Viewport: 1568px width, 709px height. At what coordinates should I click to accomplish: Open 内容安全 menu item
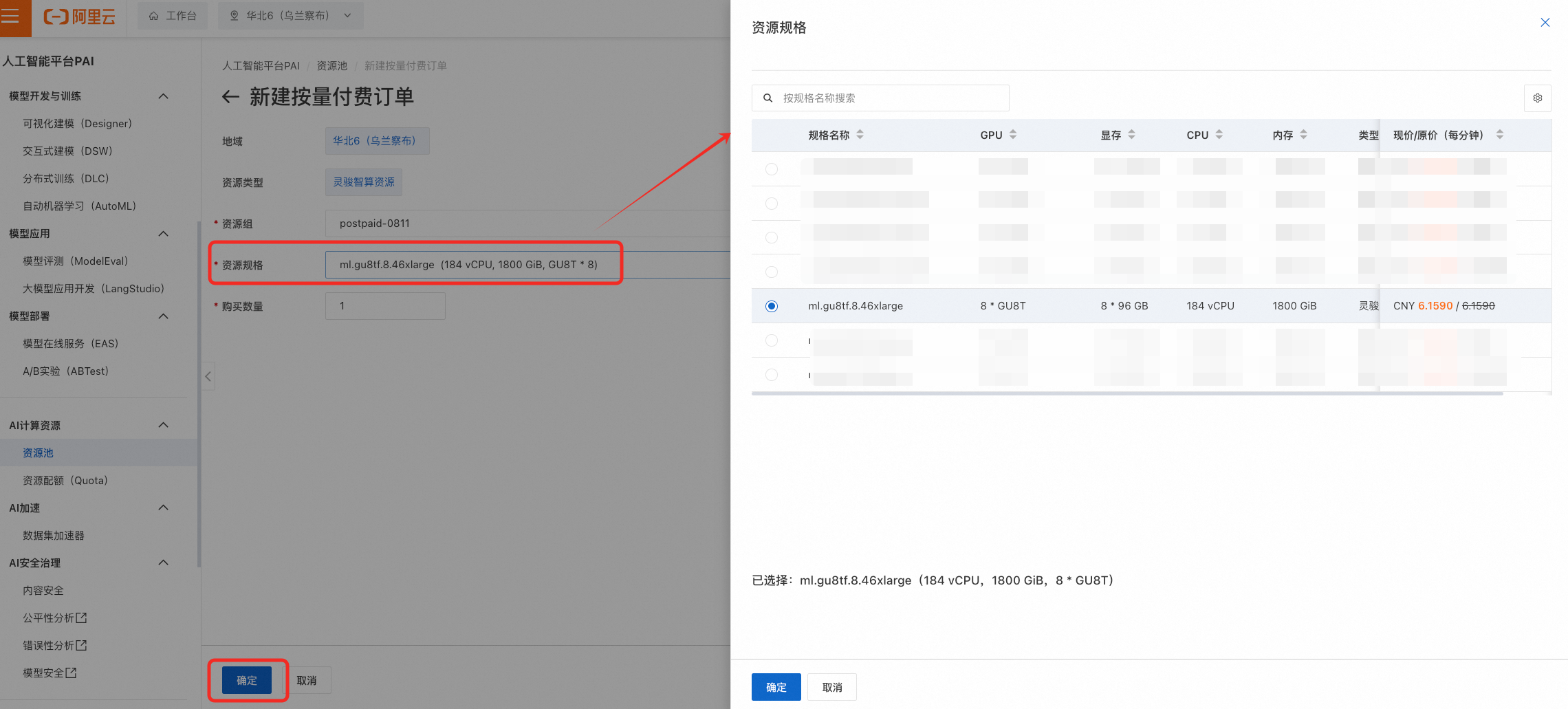coord(43,590)
